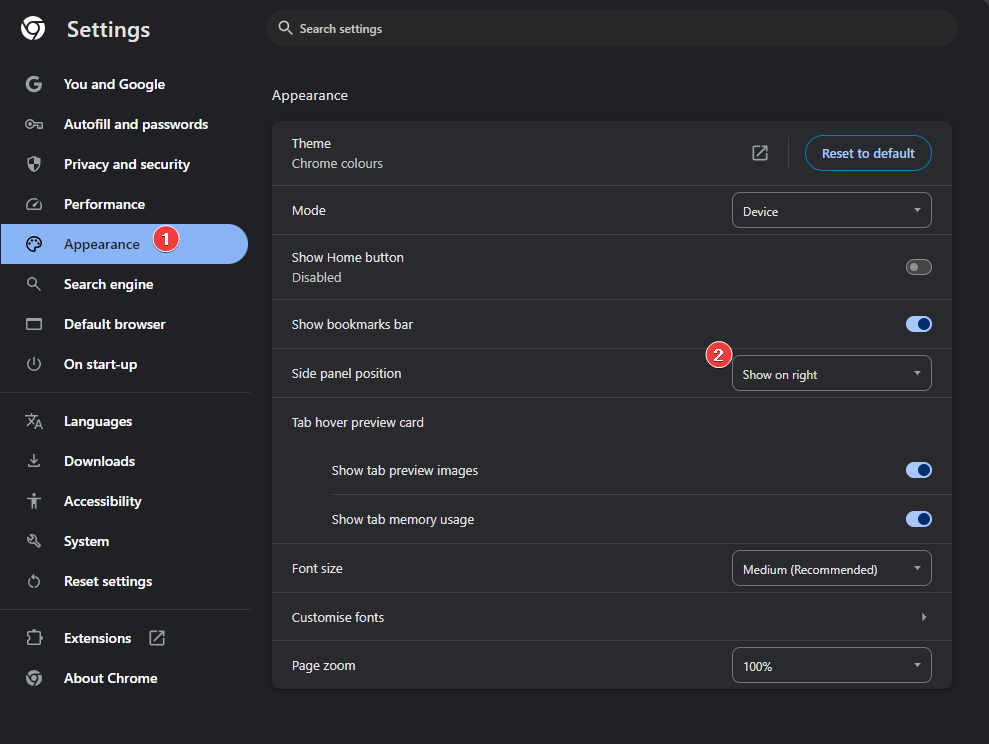Navigate to Privacy and security

(x=127, y=164)
